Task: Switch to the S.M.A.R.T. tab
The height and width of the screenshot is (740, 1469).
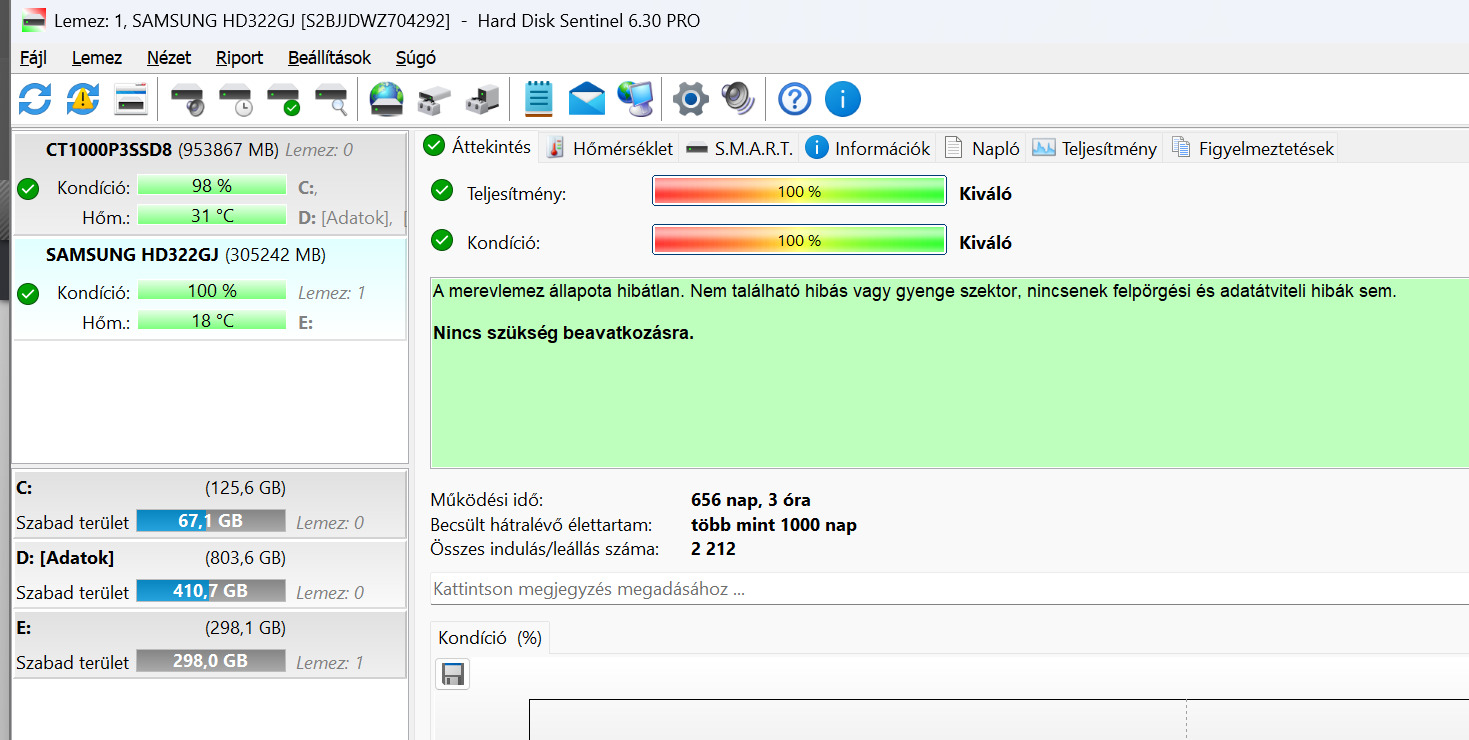Action: coord(740,148)
